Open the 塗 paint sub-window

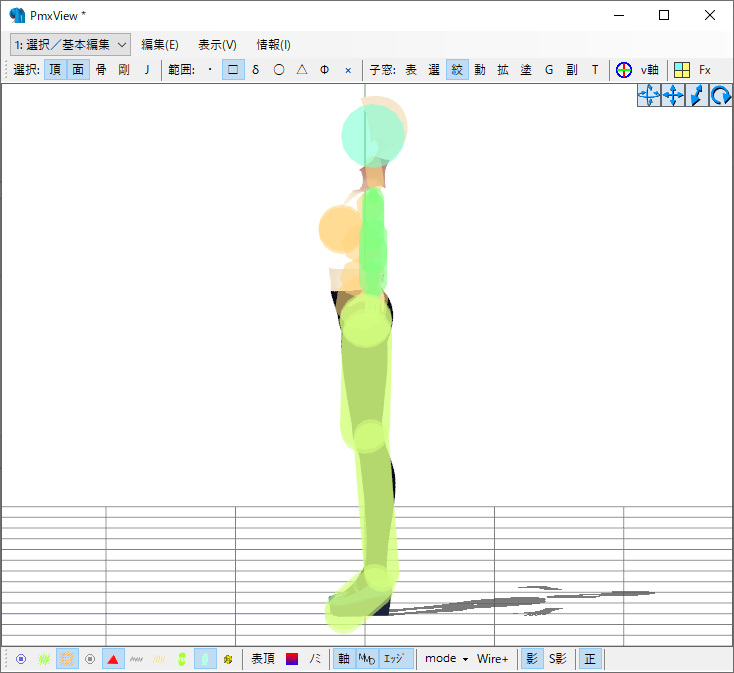click(526, 70)
